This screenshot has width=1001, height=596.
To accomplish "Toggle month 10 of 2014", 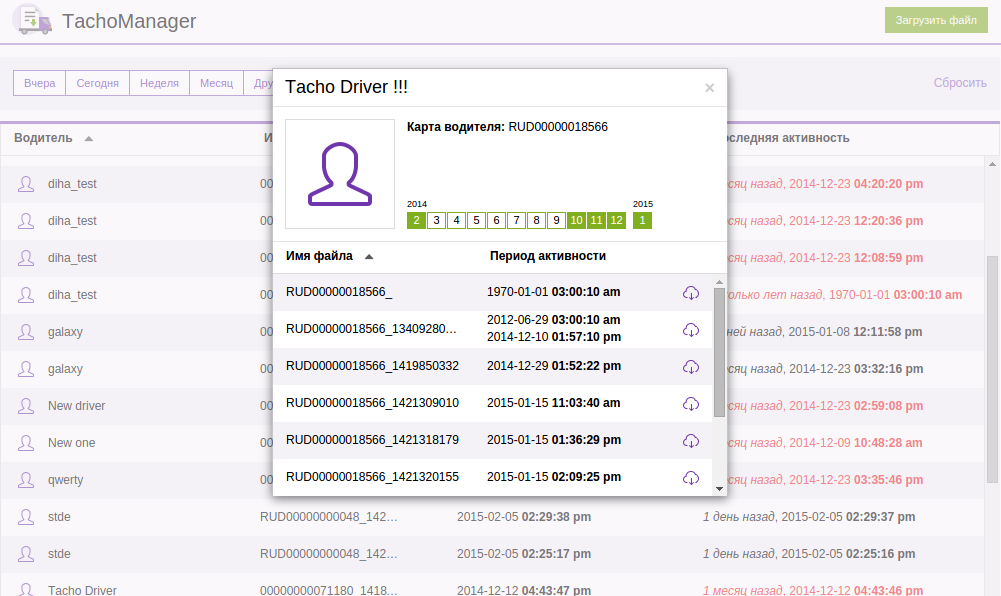I will 576,220.
